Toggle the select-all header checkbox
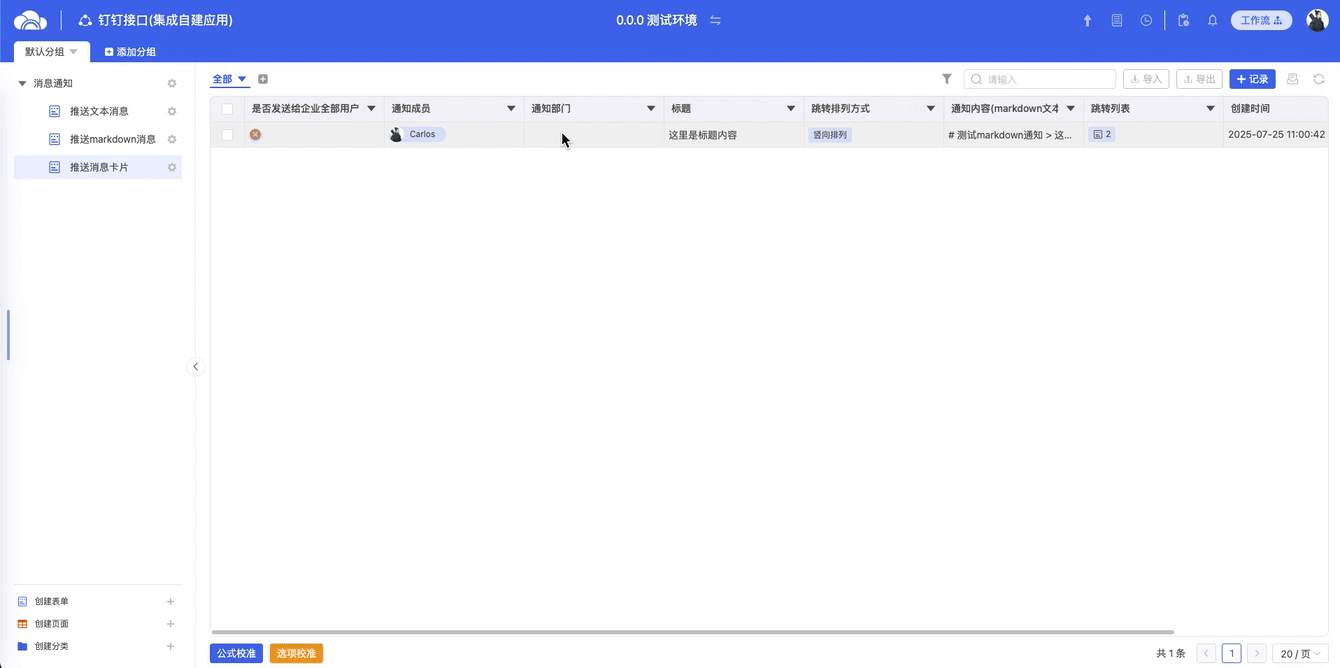This screenshot has height=668, width=1340. [x=227, y=109]
